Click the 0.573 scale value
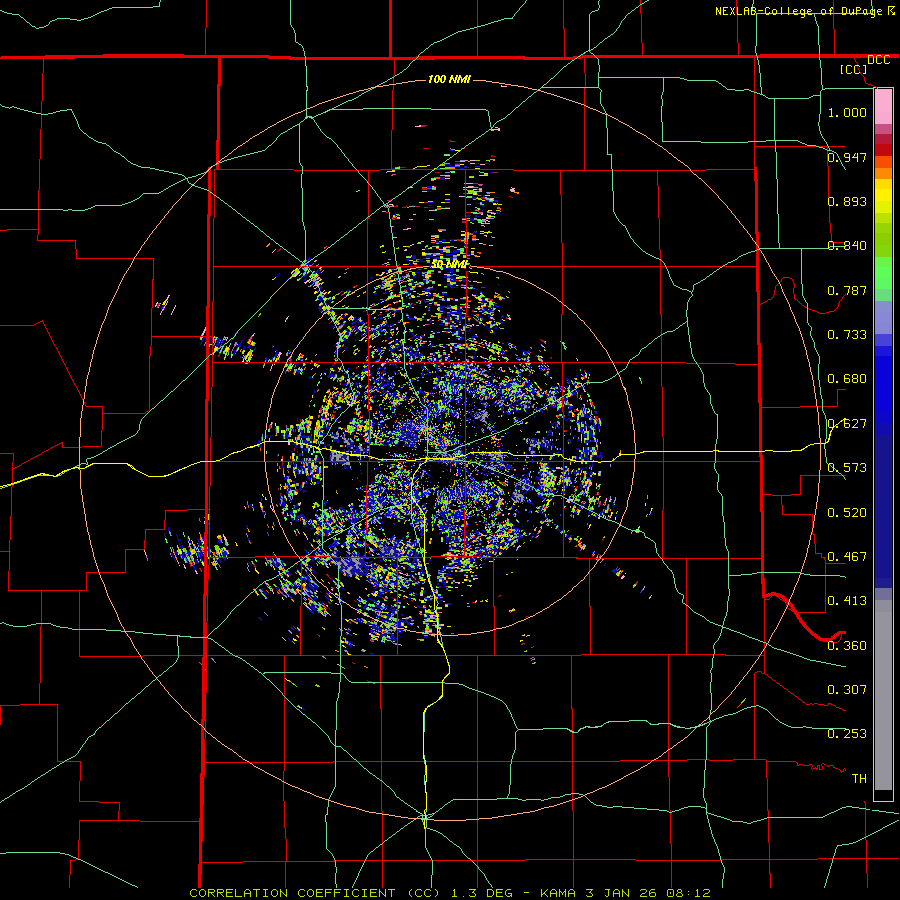Screen dimensions: 900x900 847,468
